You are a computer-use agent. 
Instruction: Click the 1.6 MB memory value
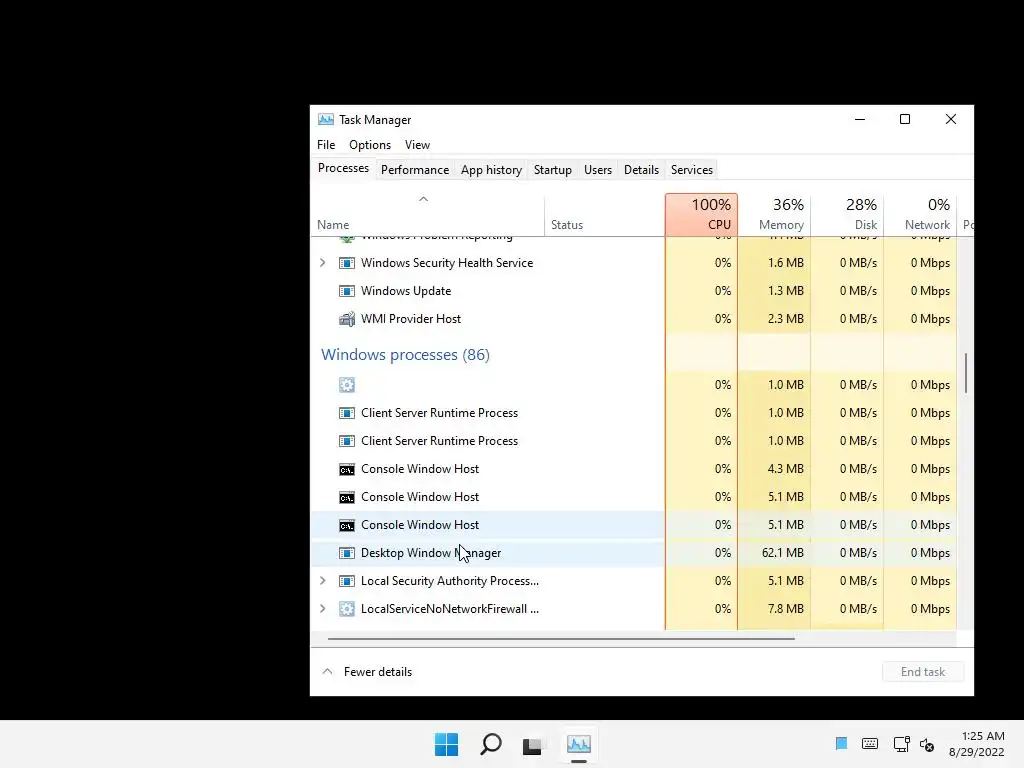coord(786,263)
